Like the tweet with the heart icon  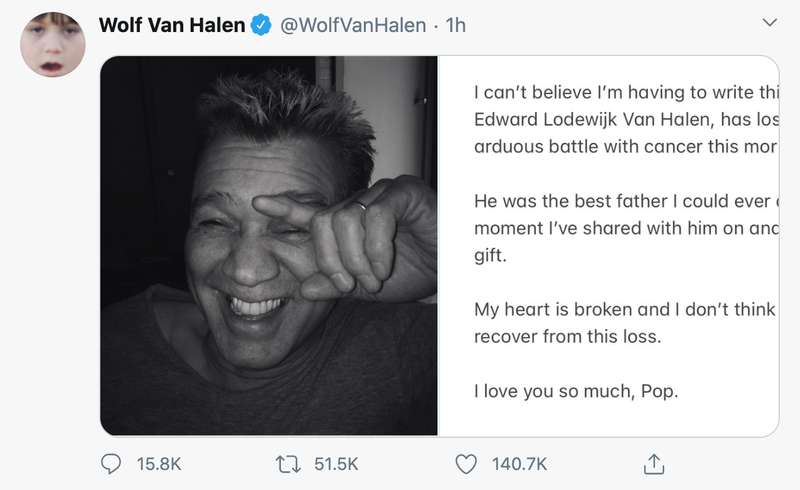click(x=466, y=464)
